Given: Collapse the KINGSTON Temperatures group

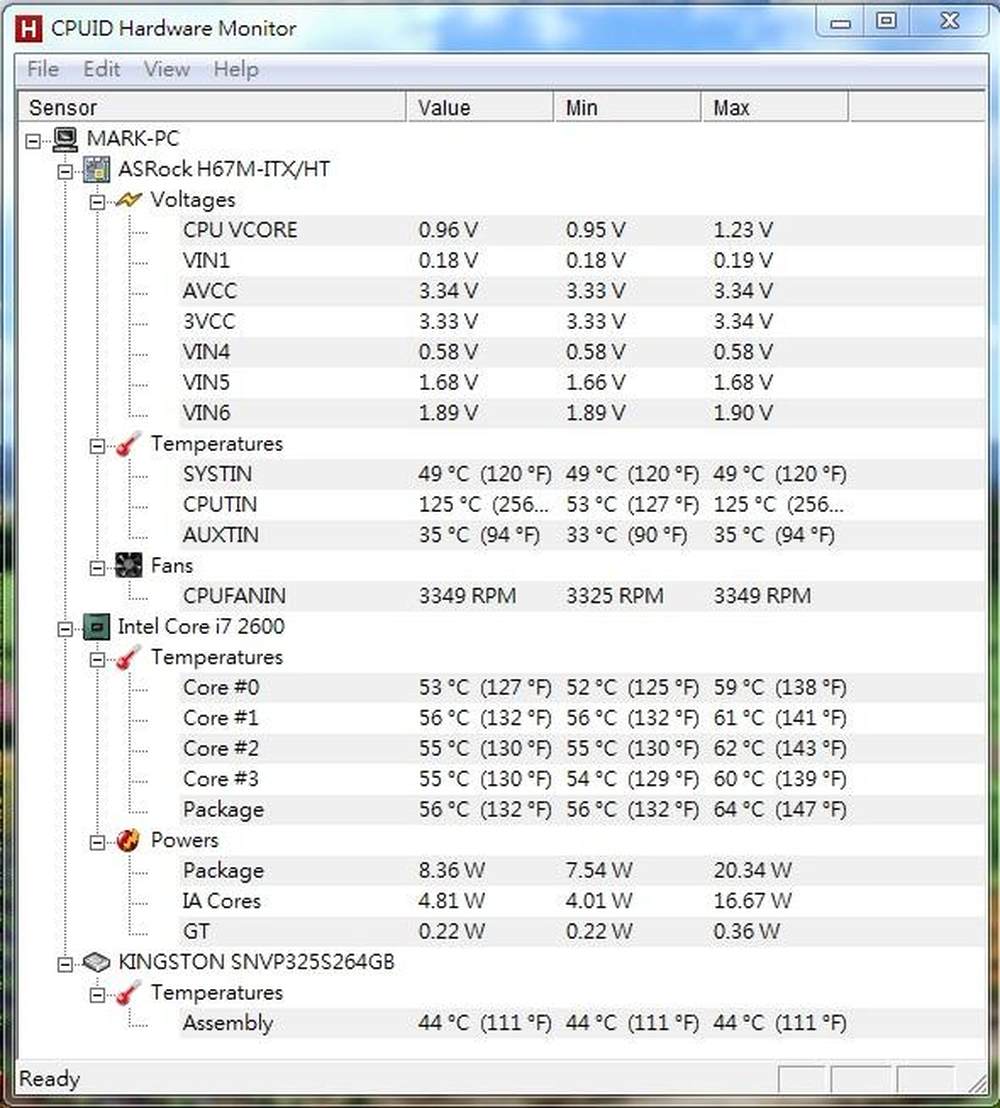Looking at the screenshot, I should tap(98, 996).
